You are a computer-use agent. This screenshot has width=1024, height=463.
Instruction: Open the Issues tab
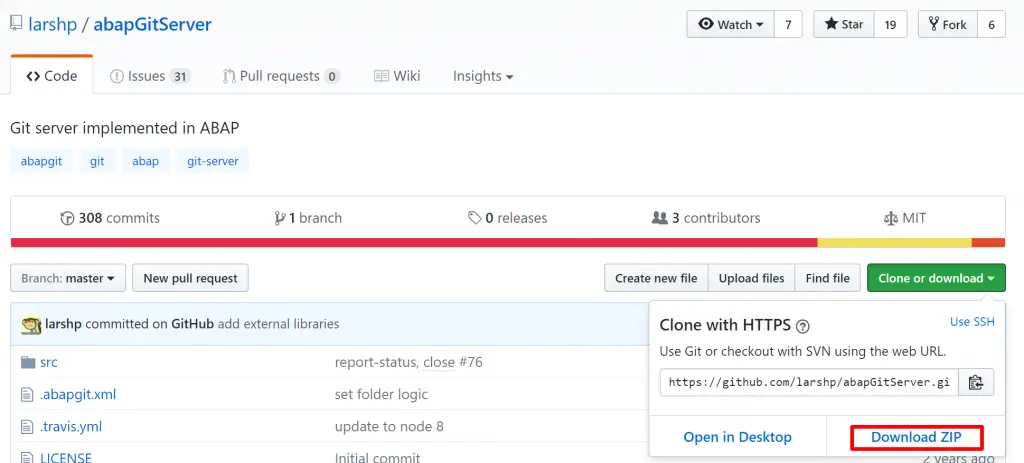[x=150, y=76]
